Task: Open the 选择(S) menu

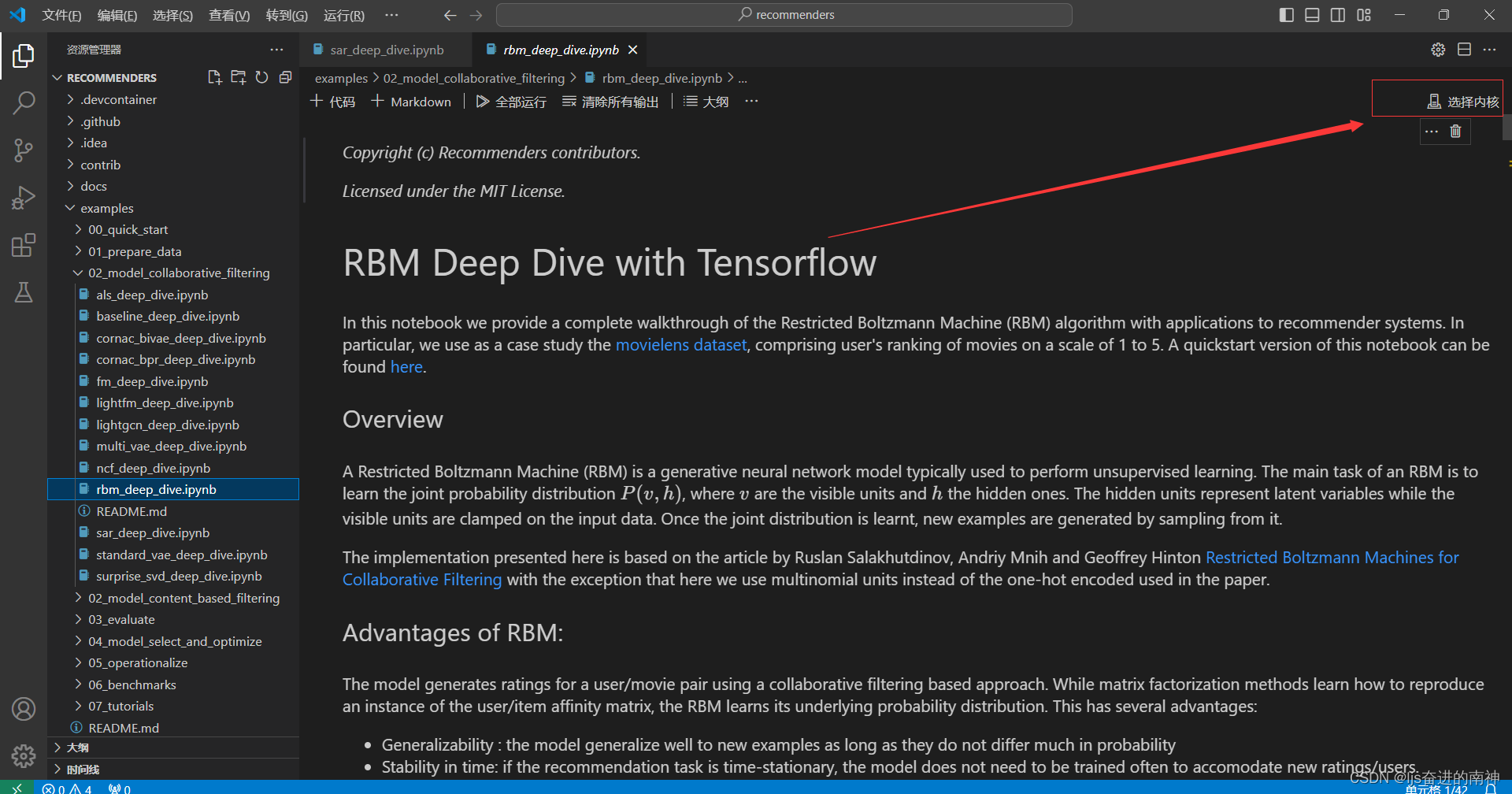Action: 172,15
